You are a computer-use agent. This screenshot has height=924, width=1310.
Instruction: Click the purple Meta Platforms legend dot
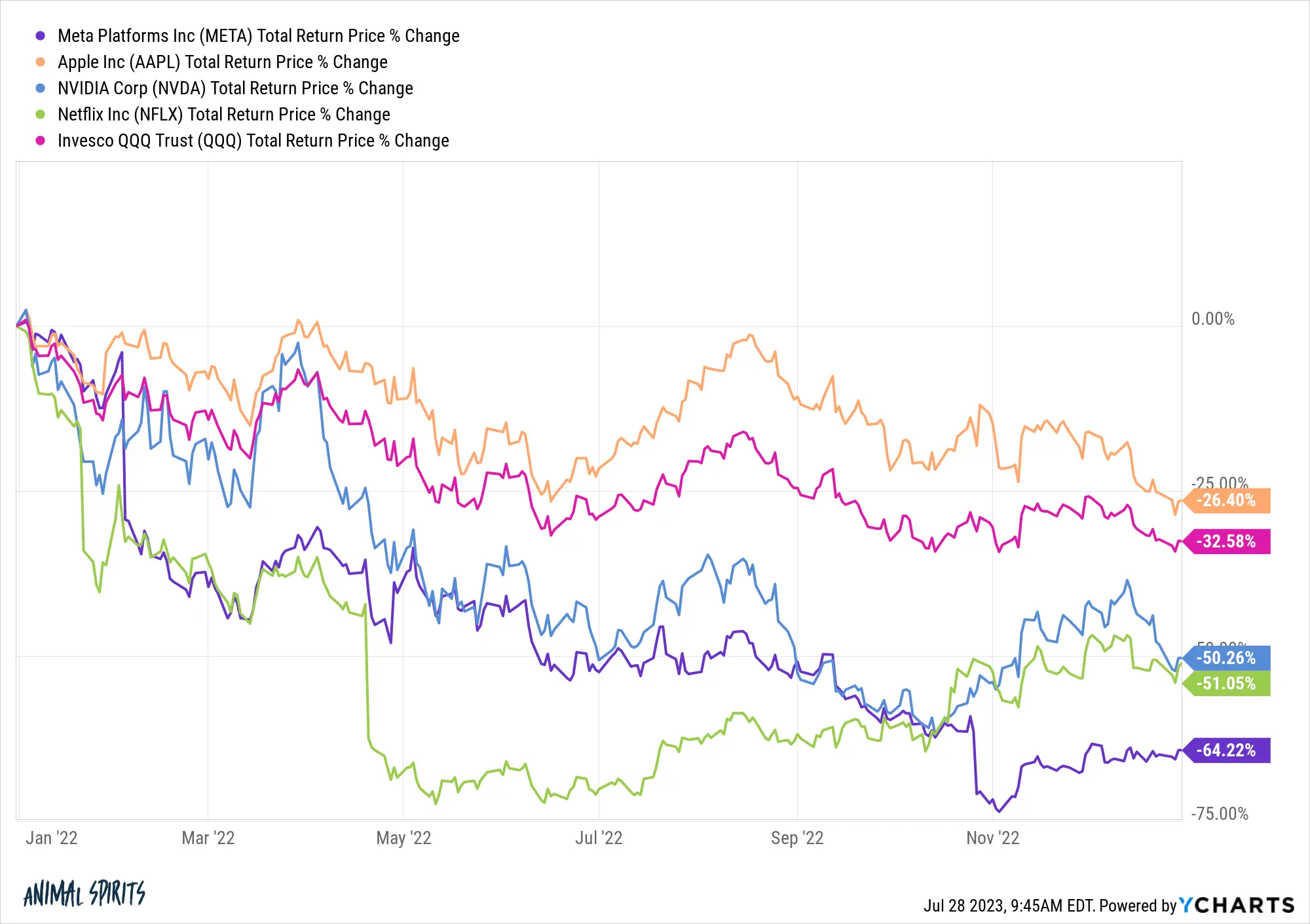[x=41, y=36]
